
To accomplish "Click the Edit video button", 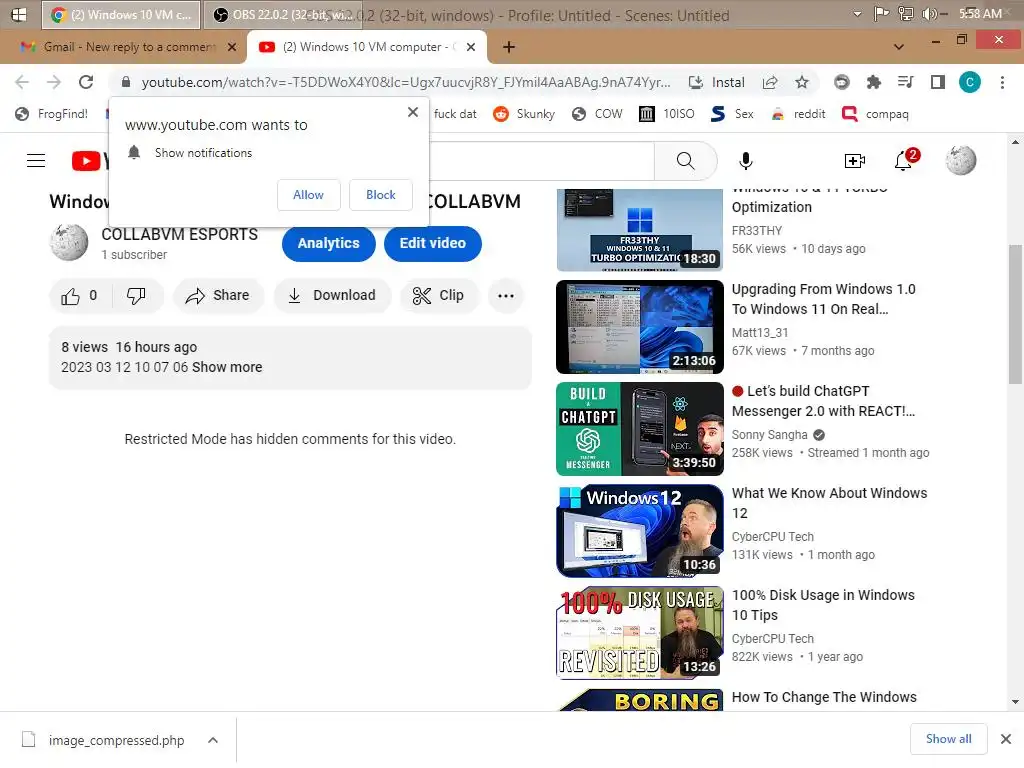I will (x=432, y=244).
